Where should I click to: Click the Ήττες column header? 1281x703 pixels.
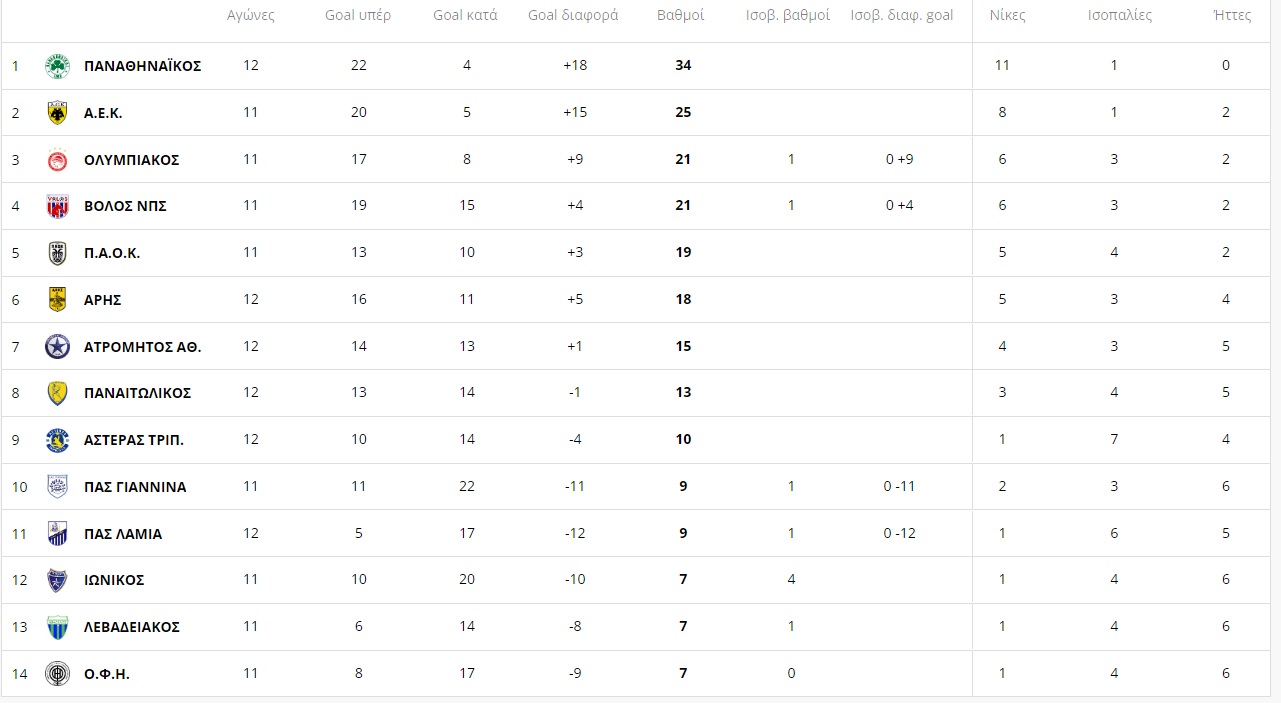click(1231, 15)
